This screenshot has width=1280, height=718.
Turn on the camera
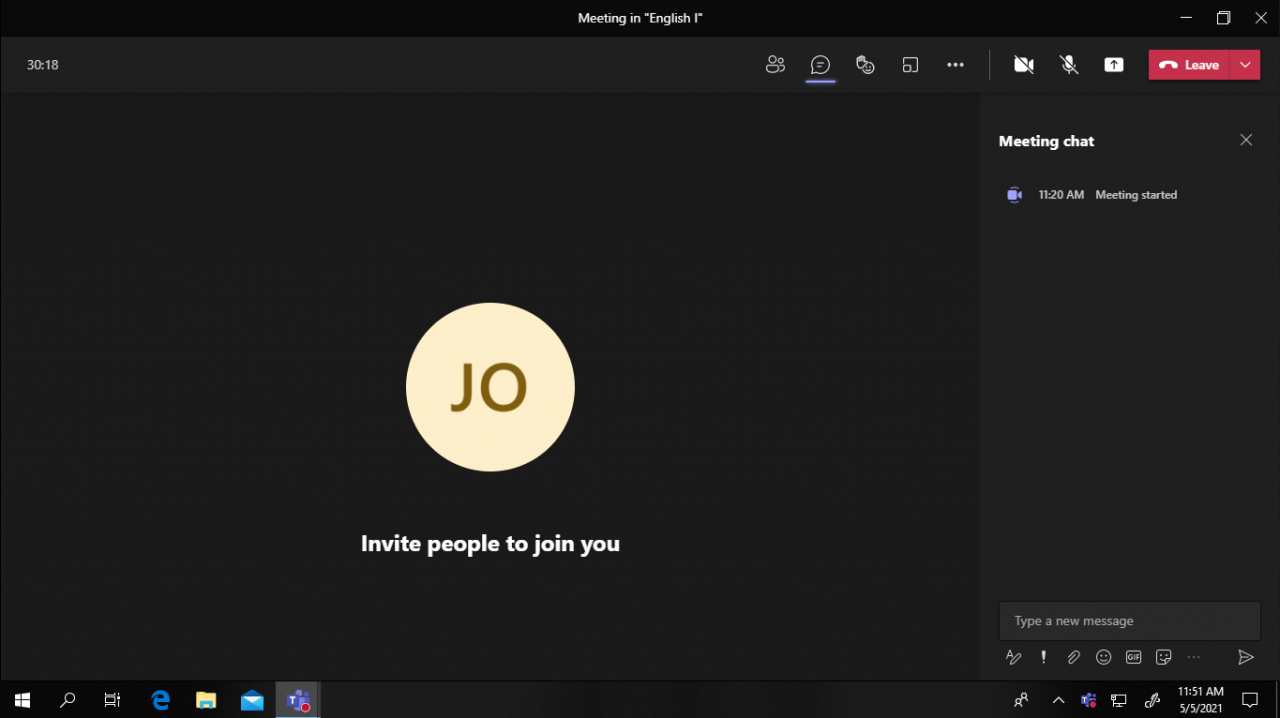coord(1023,65)
